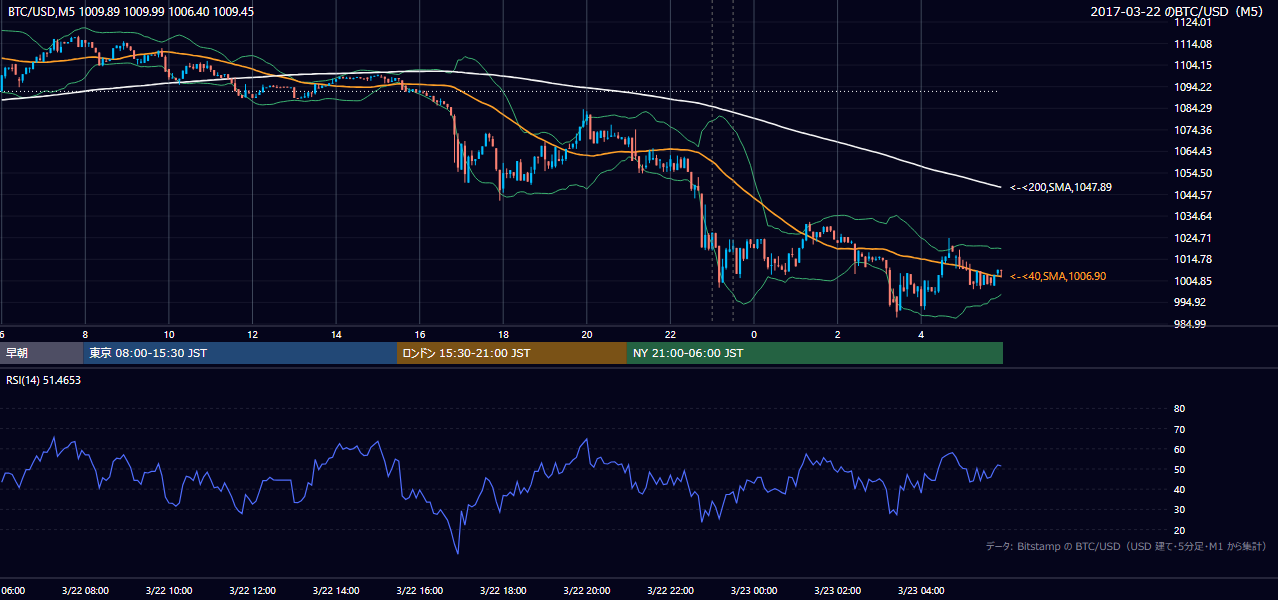Click price axis value 994.92
Image resolution: width=1278 pixels, height=600 pixels.
point(1190,302)
